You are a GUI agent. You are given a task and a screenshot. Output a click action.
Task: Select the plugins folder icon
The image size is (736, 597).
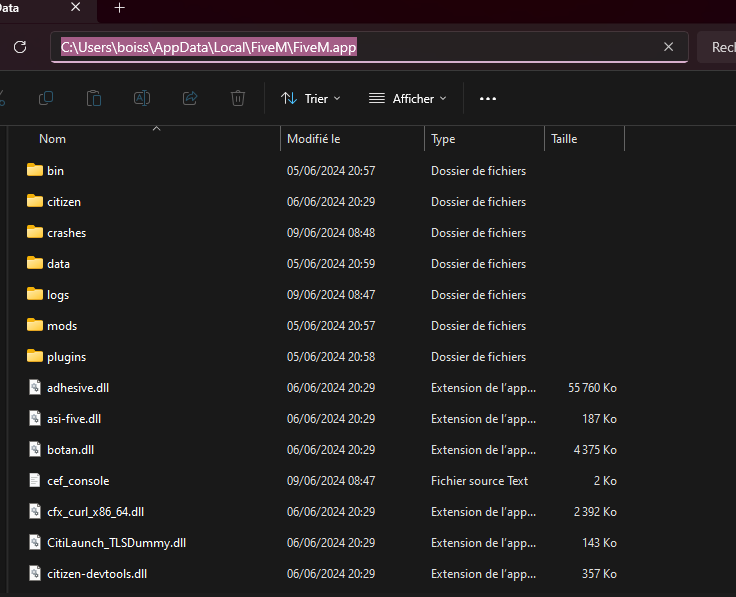click(35, 356)
